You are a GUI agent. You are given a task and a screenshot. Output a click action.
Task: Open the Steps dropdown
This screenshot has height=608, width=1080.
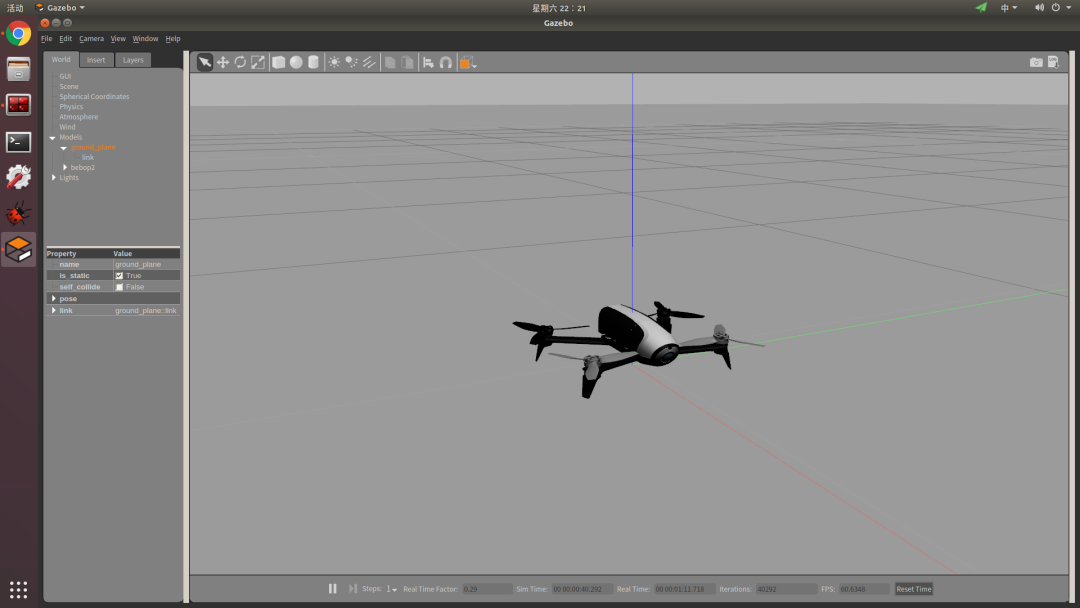coord(392,589)
